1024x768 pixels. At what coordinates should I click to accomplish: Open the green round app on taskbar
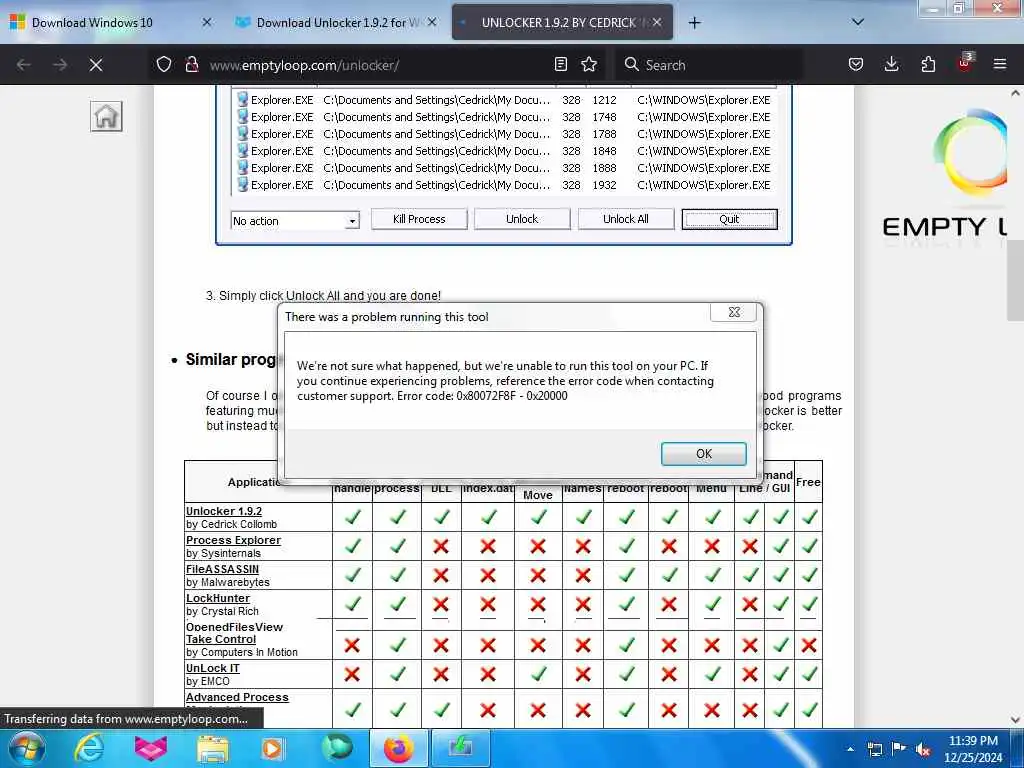(336, 748)
